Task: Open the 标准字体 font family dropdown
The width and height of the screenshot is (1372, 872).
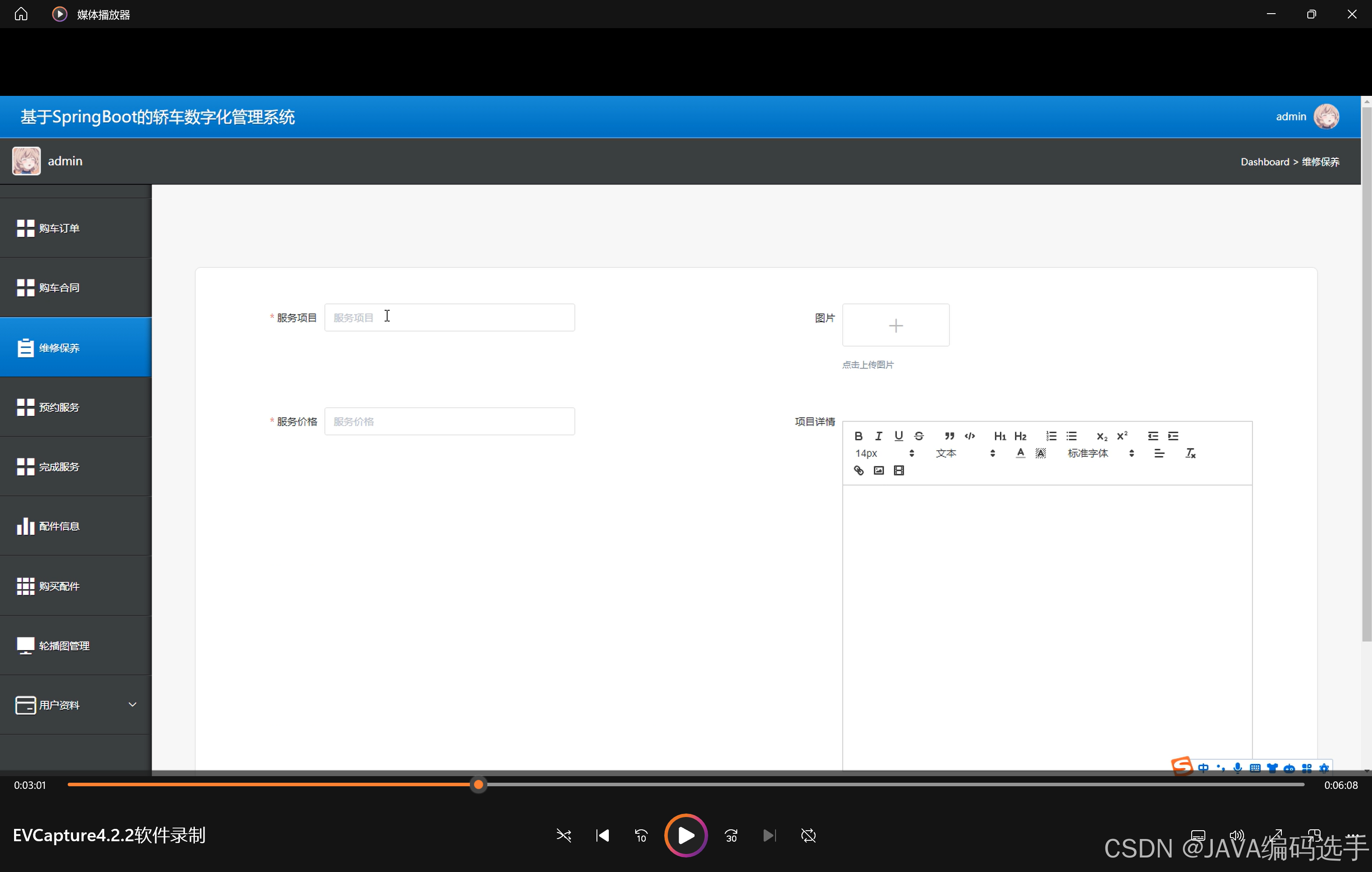Action: 1100,453
